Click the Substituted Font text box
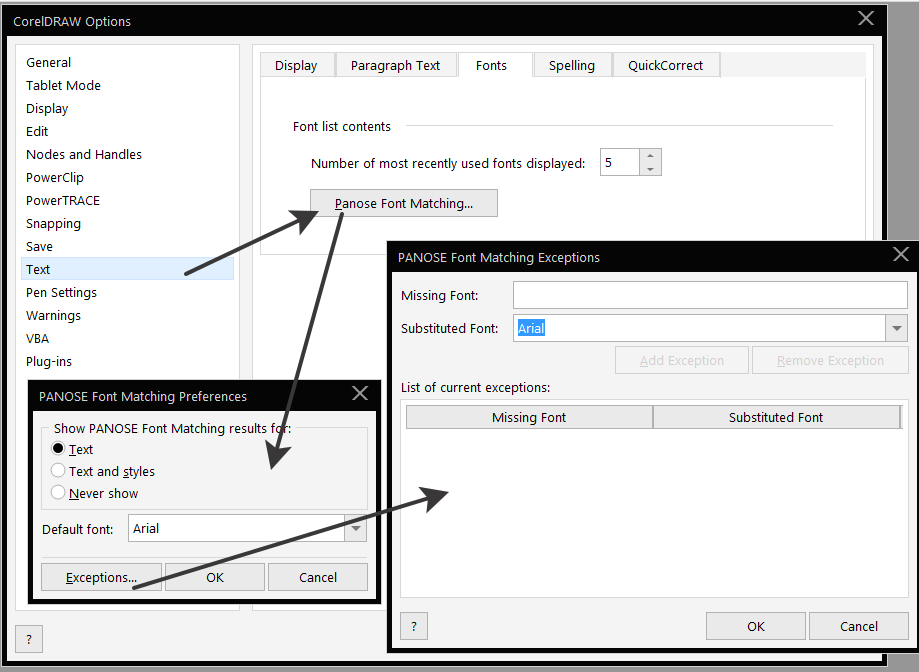919x672 pixels. [699, 328]
